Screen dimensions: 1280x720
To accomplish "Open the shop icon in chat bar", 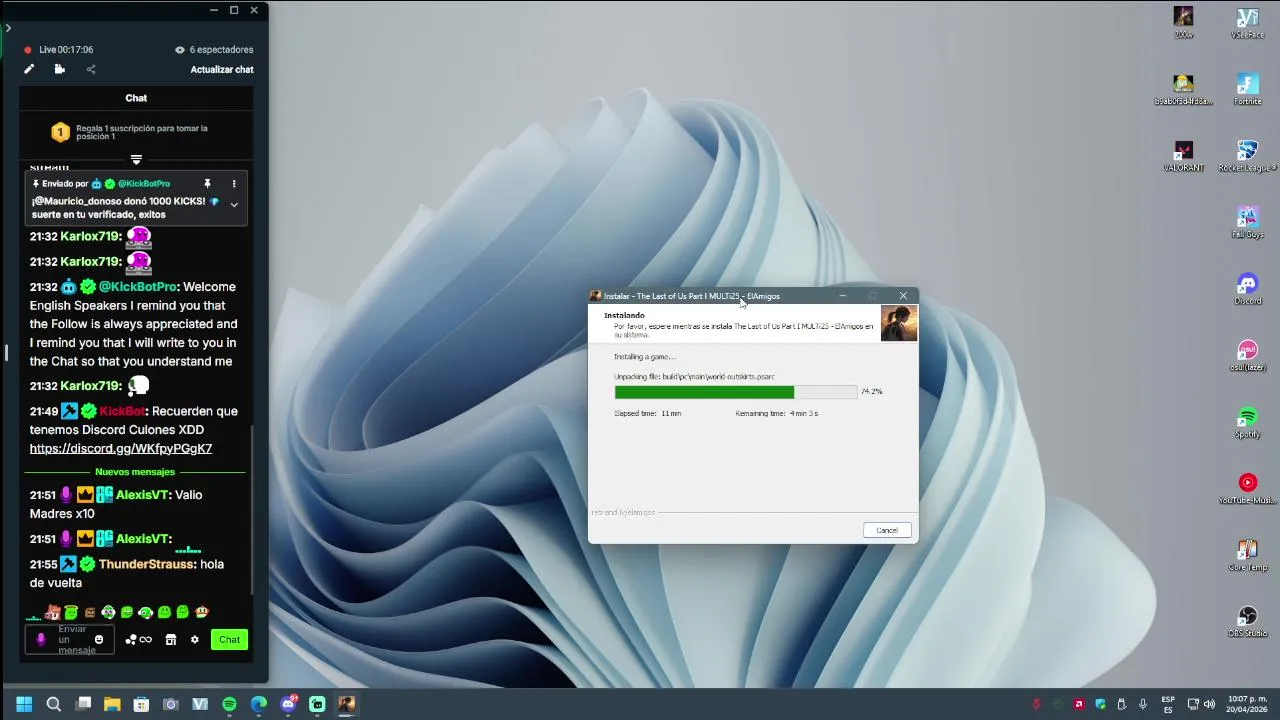I will [170, 640].
